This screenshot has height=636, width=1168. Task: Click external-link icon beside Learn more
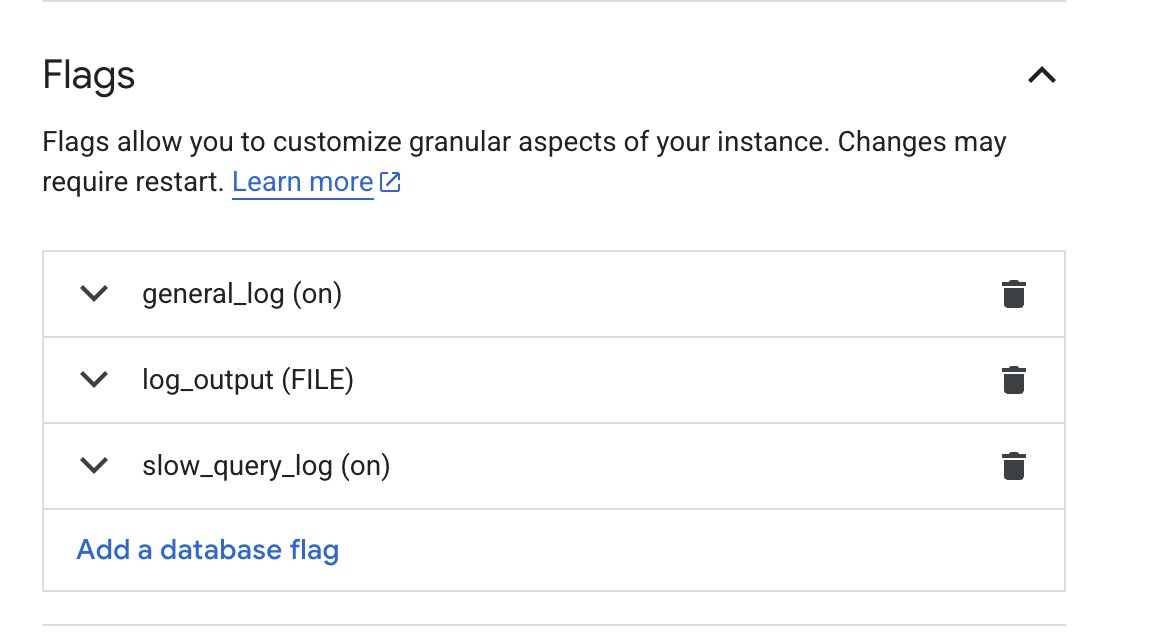390,183
